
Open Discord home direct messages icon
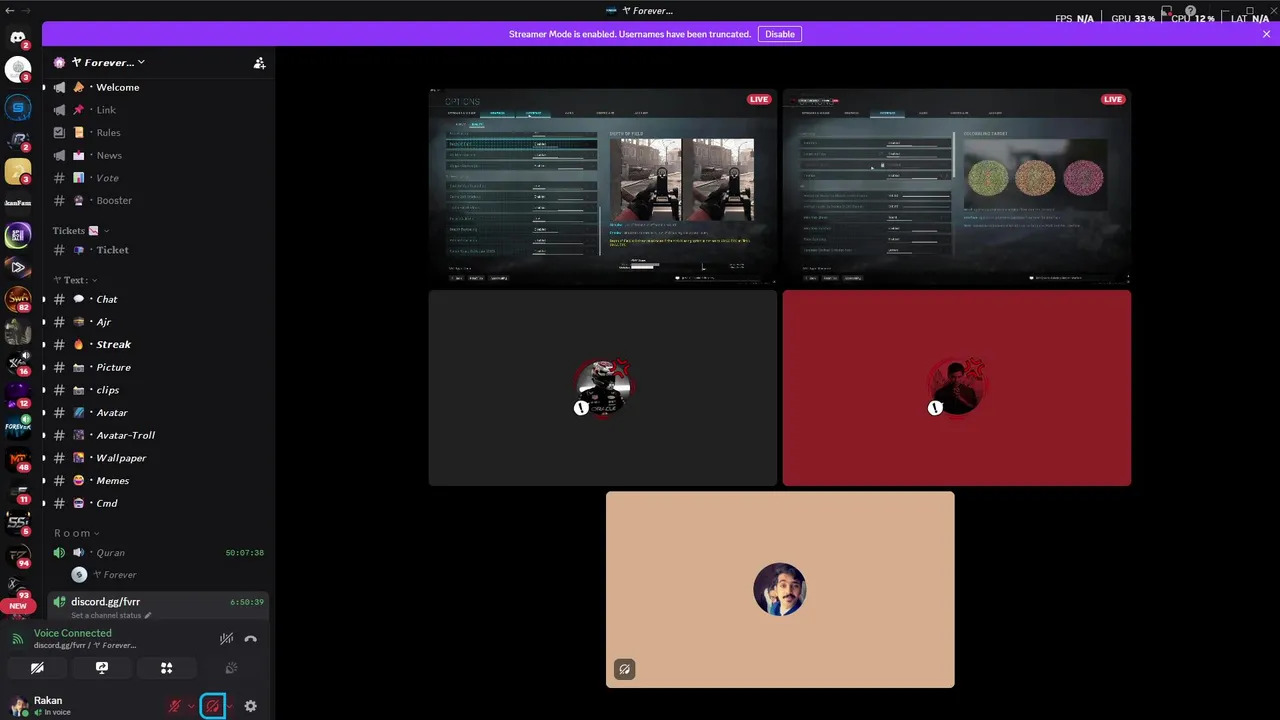pos(18,38)
